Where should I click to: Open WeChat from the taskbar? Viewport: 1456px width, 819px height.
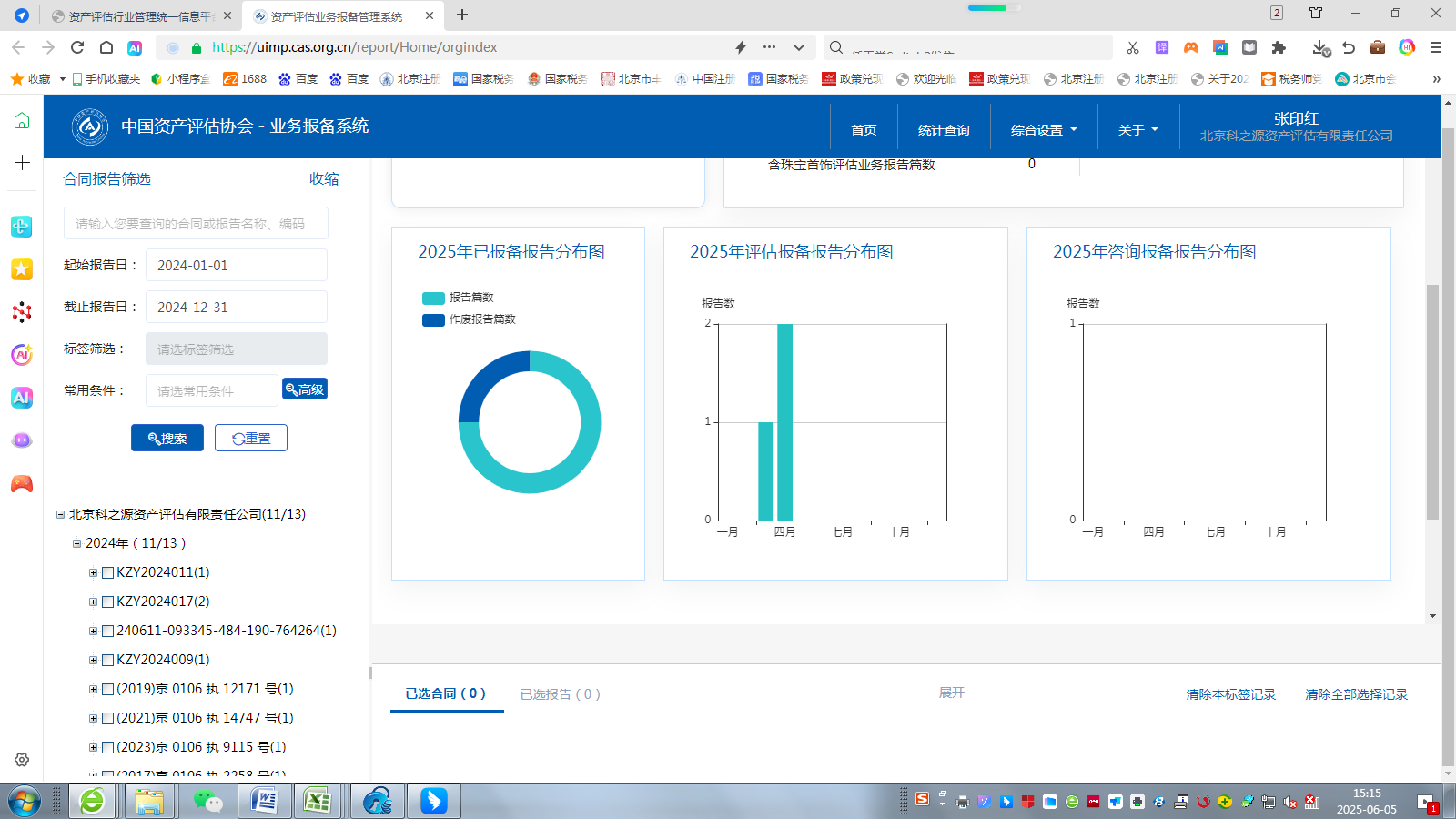(207, 801)
